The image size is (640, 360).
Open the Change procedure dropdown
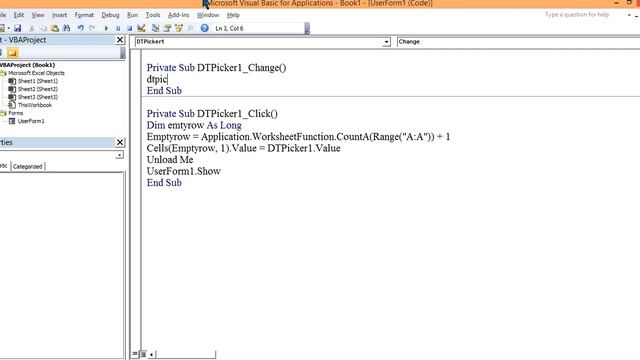click(518, 42)
